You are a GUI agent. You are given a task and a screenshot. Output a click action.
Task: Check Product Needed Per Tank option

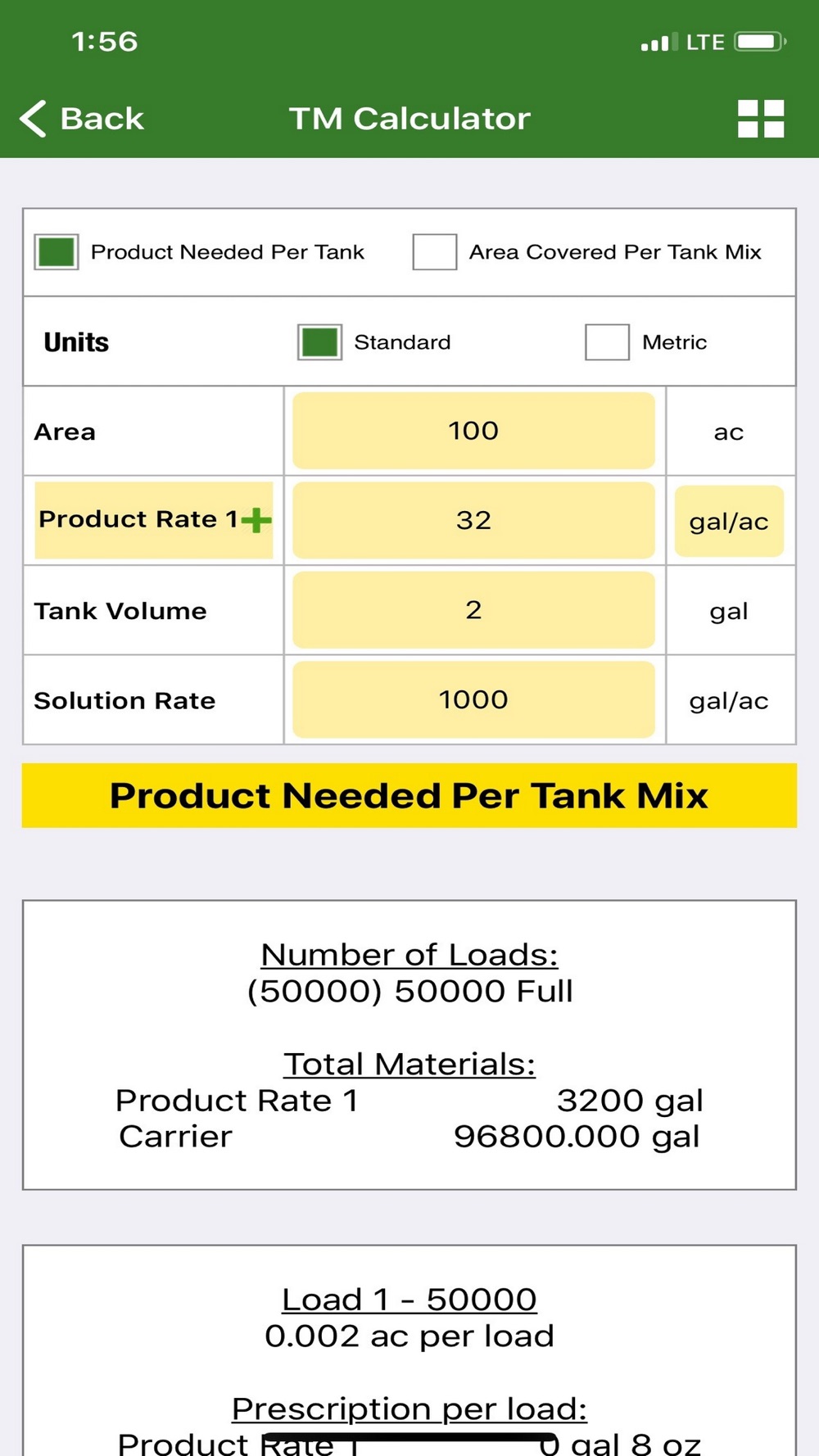(x=57, y=251)
